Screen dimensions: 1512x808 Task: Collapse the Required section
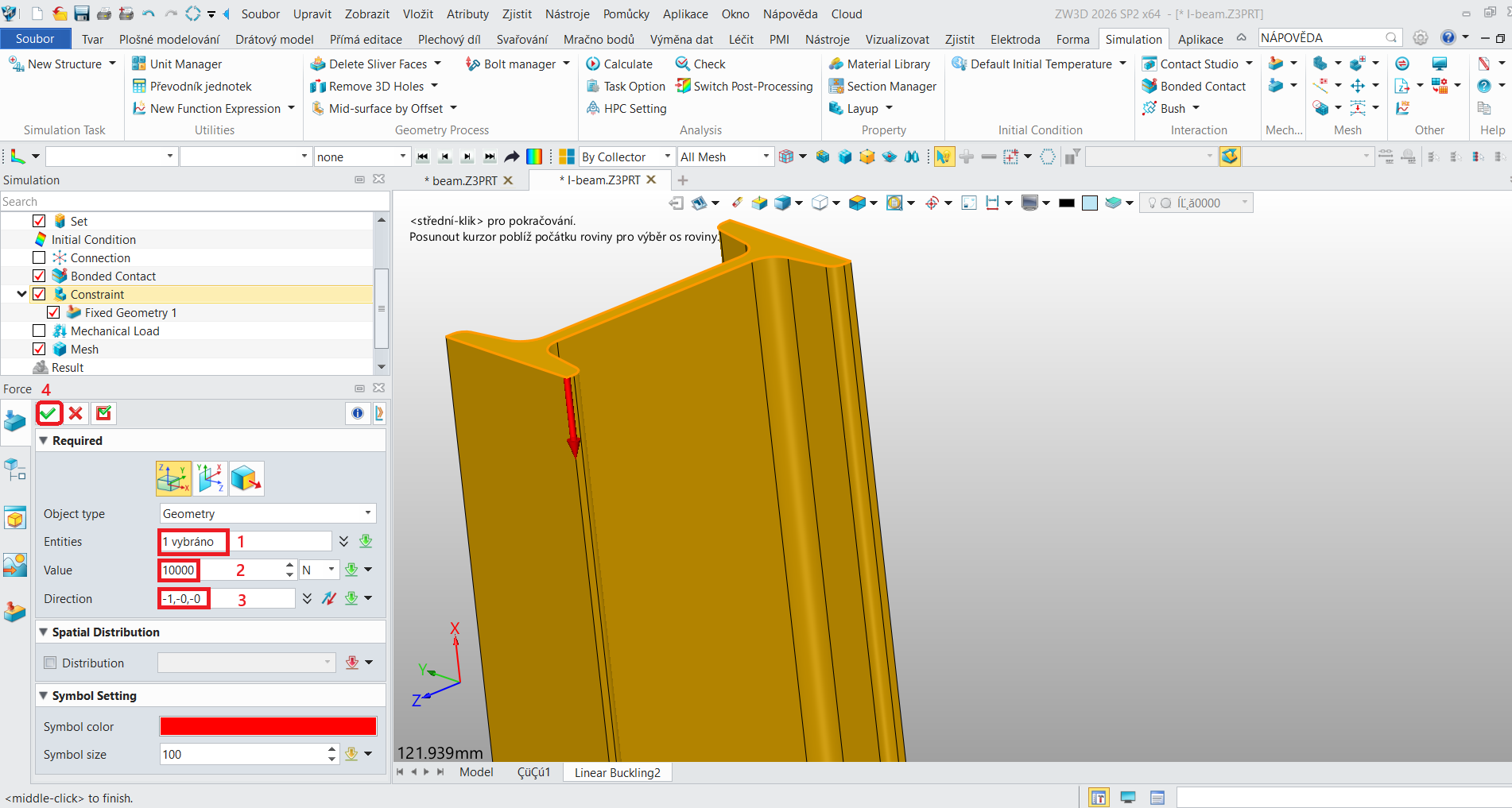pos(44,440)
